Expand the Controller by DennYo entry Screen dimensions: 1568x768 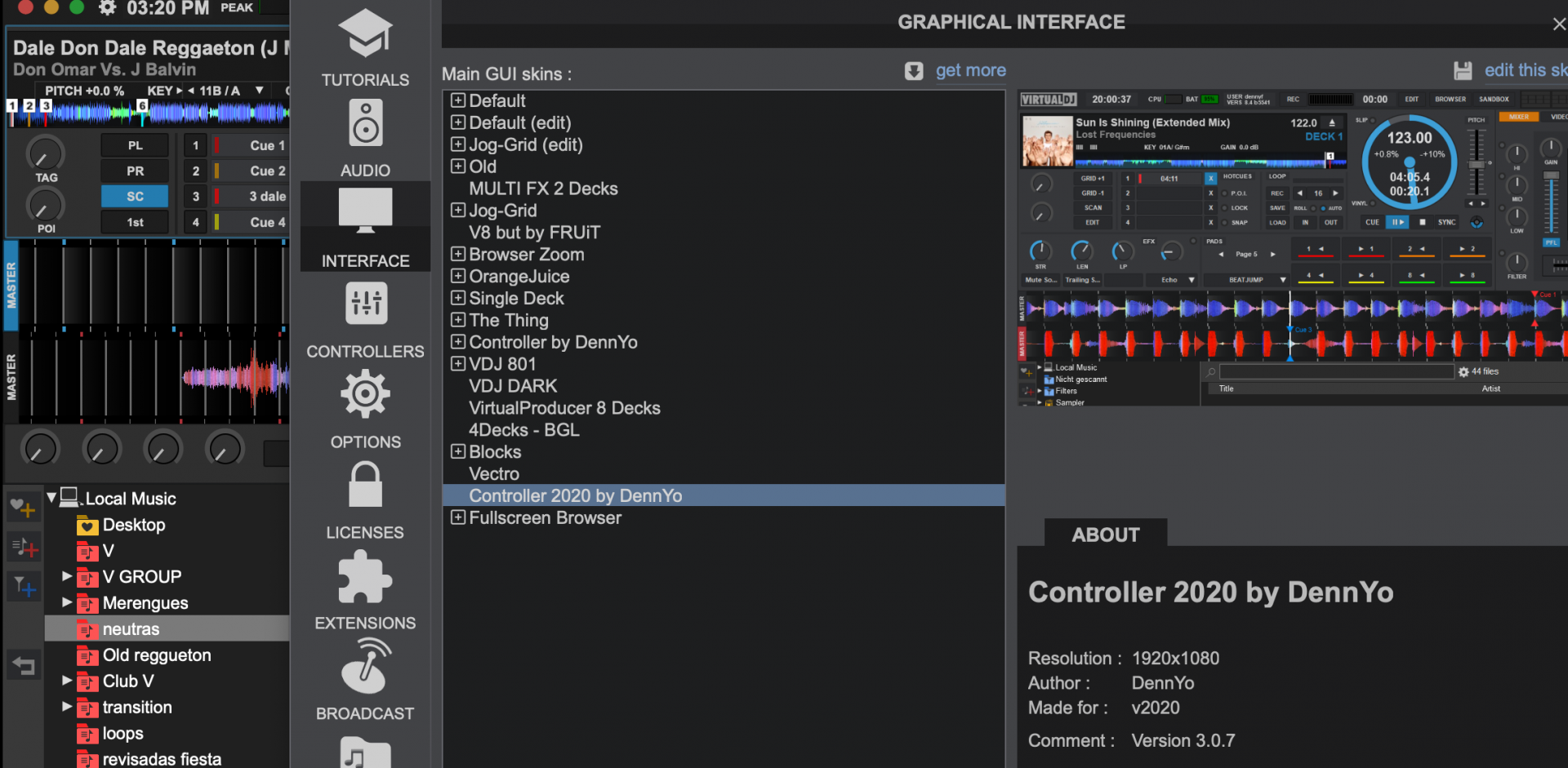click(458, 342)
